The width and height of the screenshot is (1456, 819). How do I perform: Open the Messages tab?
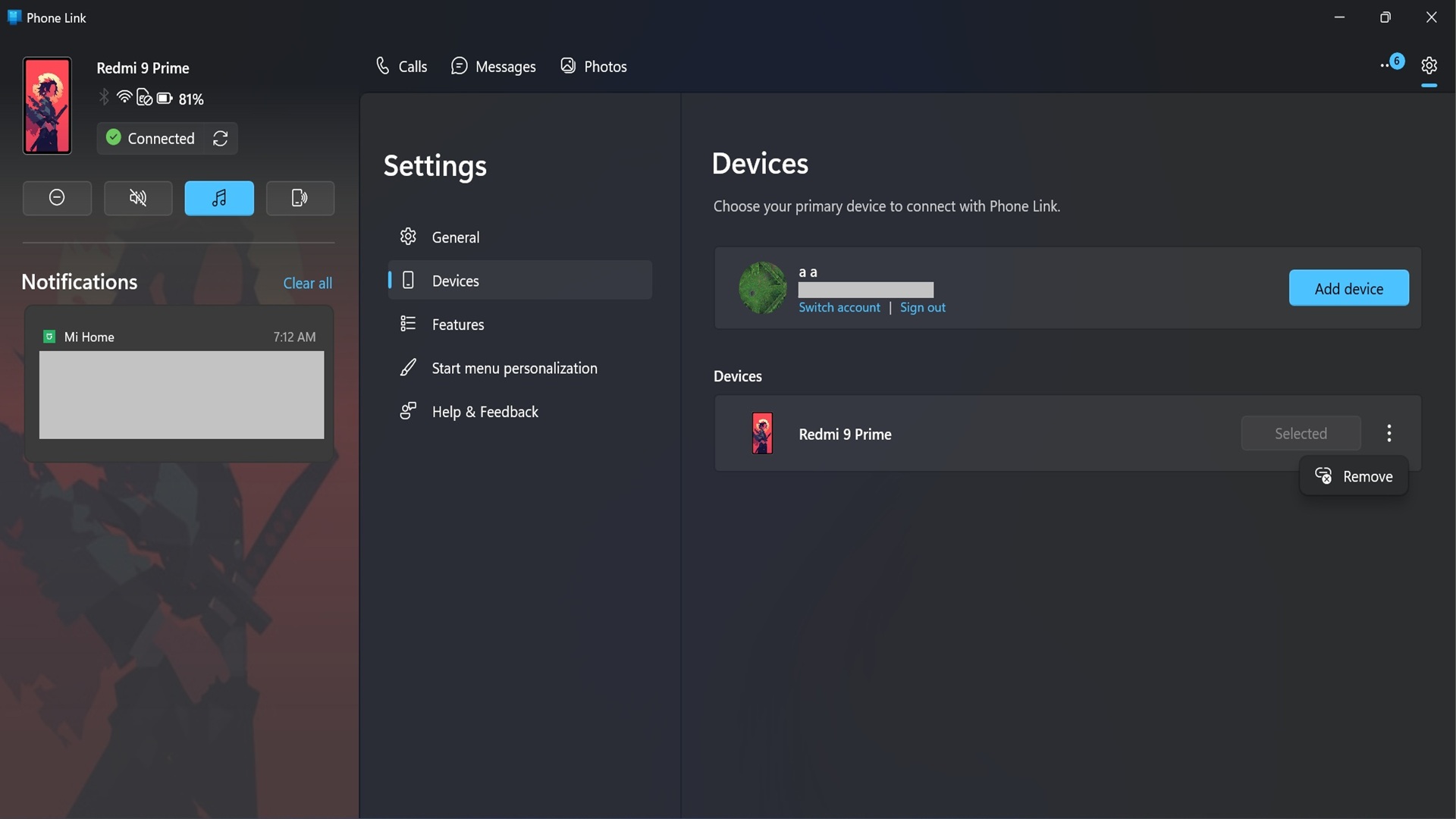[493, 66]
